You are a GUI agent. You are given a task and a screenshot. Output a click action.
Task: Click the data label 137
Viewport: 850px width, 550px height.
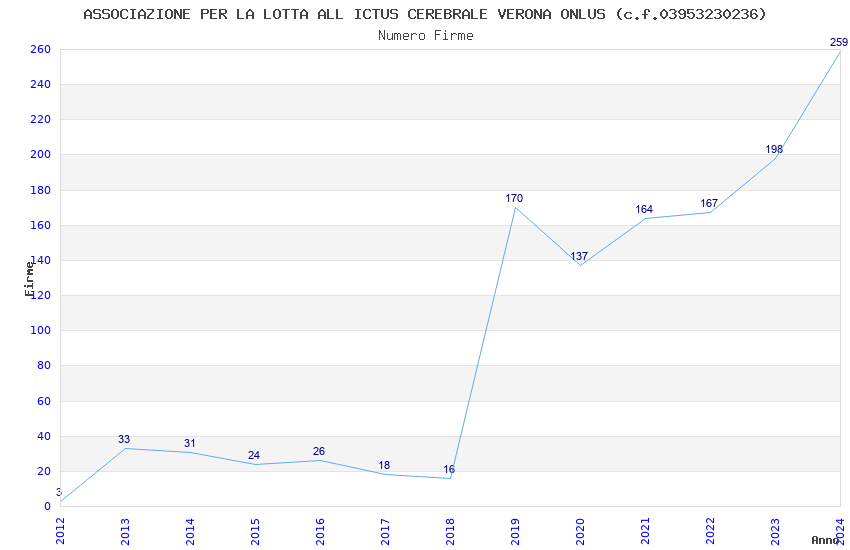(579, 256)
